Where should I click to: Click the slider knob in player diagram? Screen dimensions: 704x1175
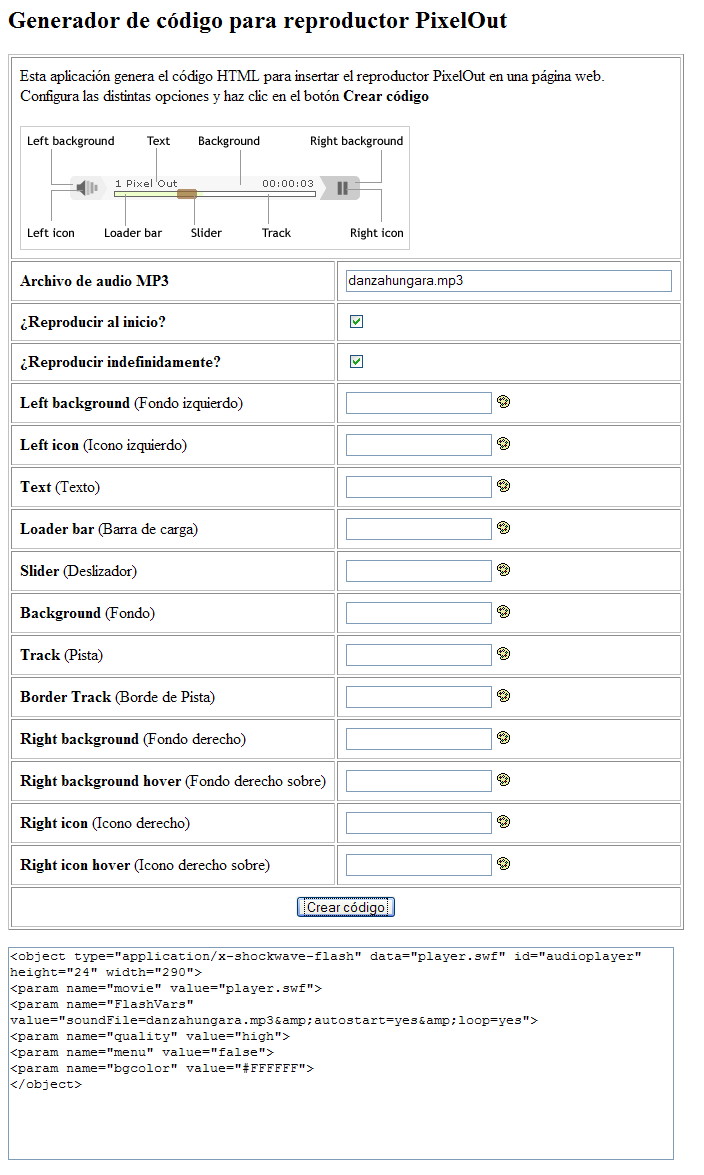coord(186,194)
